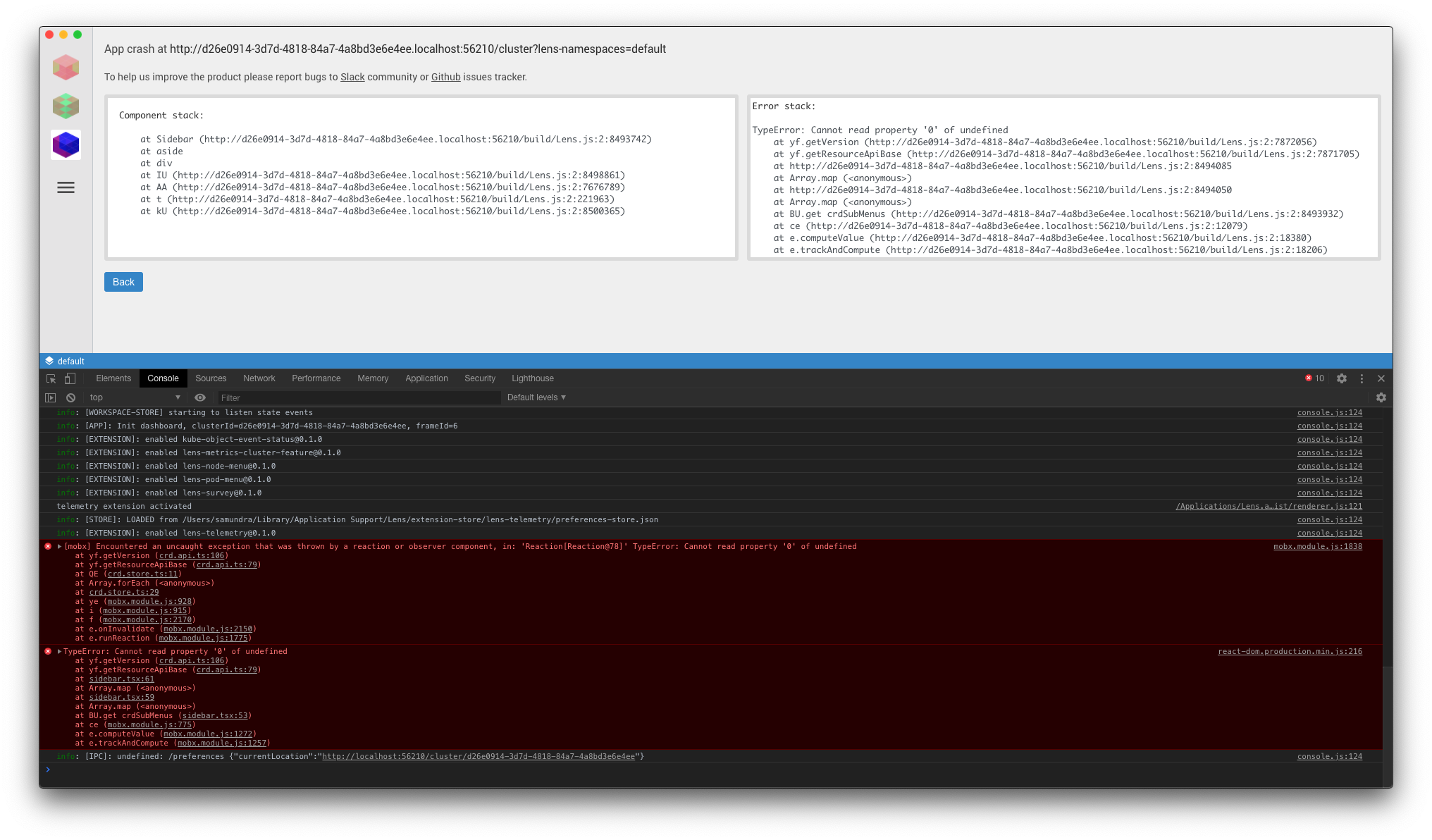The image size is (1432, 840).
Task: Click the red error count badge
Action: 1315,378
